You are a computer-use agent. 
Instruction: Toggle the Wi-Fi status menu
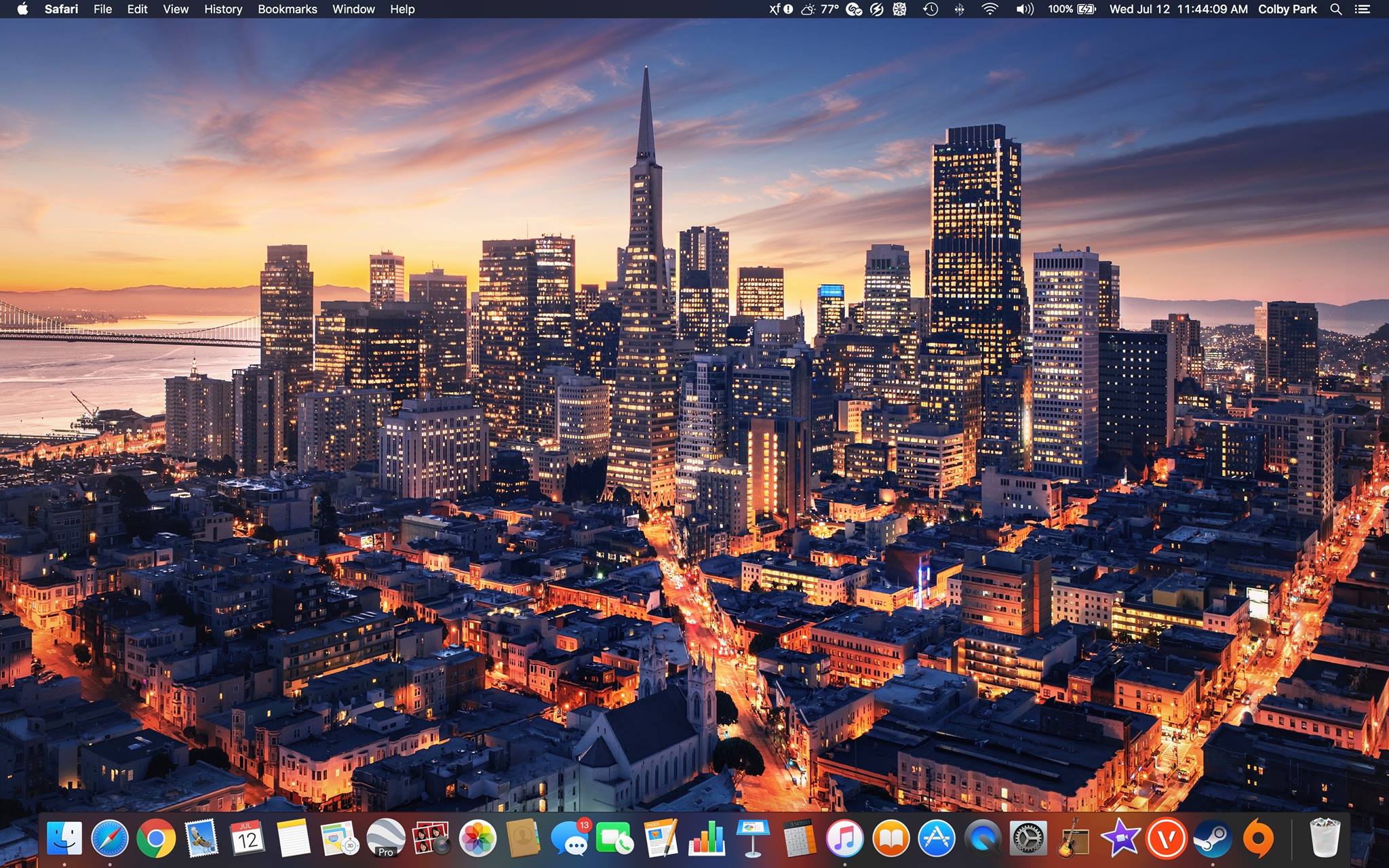990,9
